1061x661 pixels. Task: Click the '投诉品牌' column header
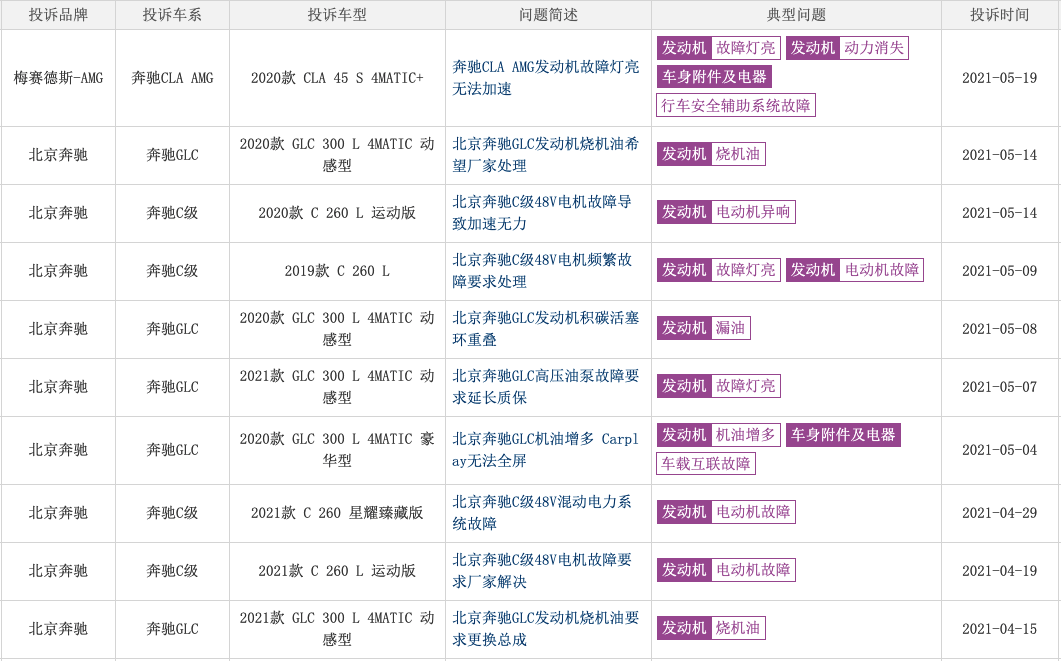58,15
